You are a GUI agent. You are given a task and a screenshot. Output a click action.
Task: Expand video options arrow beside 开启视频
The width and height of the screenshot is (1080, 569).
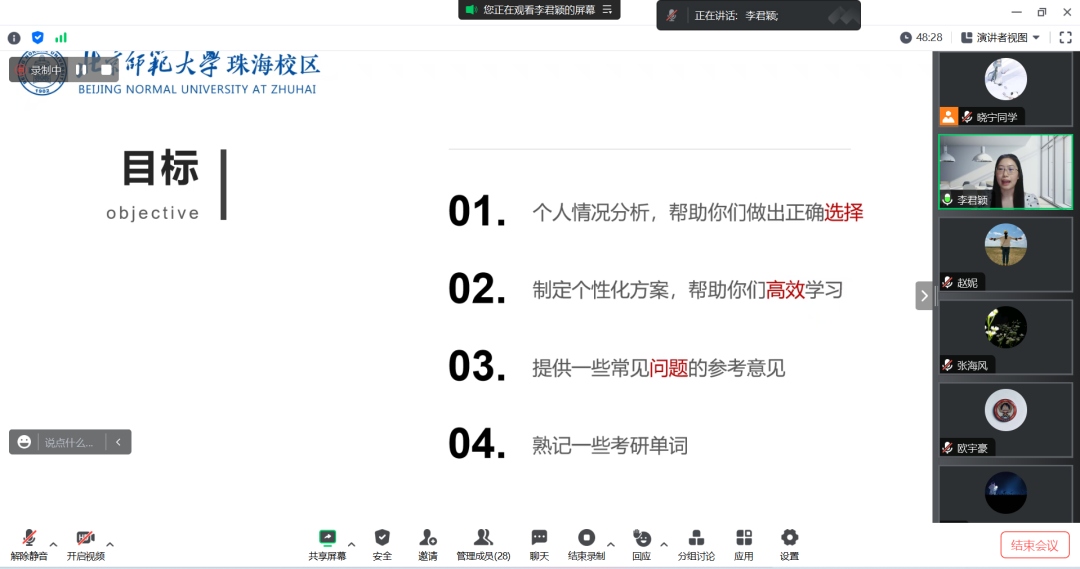110,544
